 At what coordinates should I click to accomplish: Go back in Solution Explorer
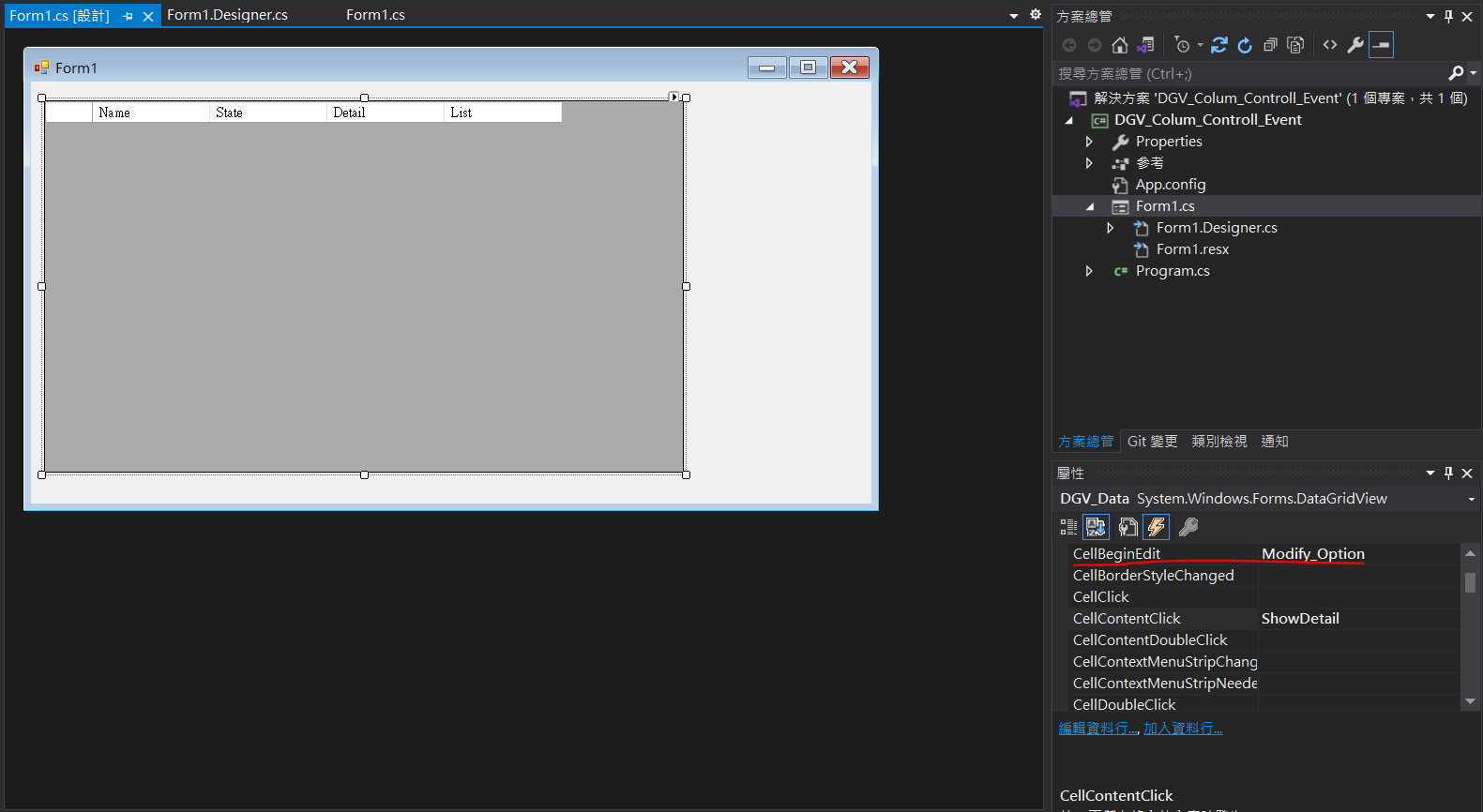click(1069, 45)
